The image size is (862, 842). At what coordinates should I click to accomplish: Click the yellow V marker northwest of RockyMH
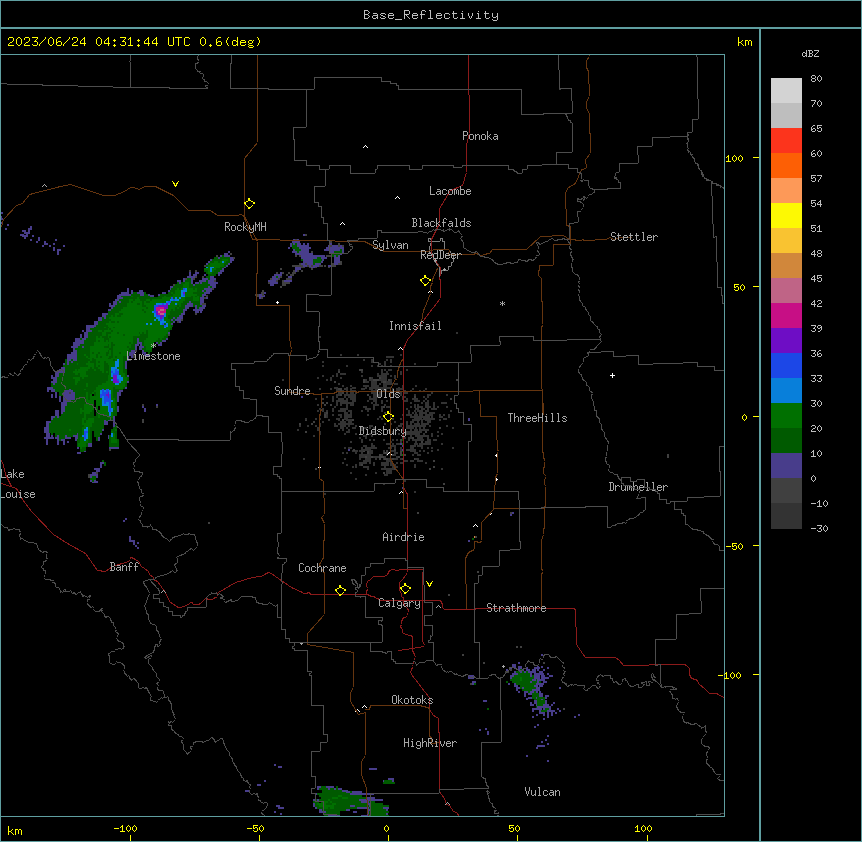click(x=175, y=184)
